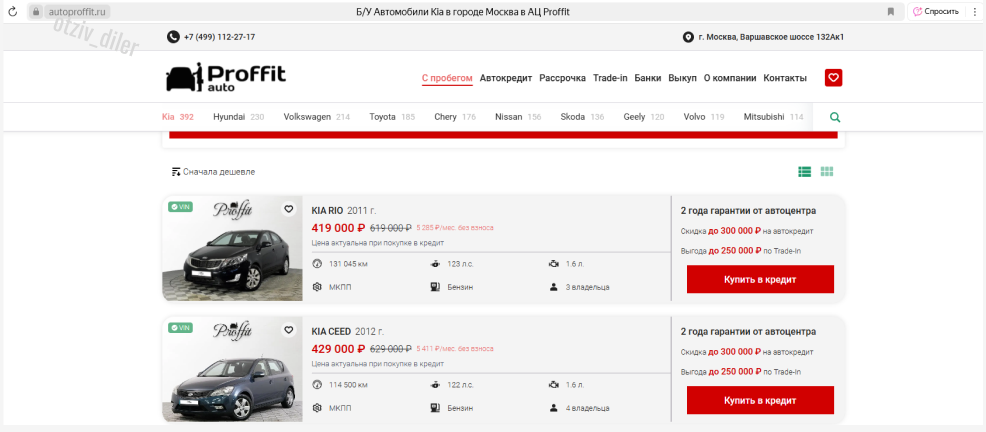986x432 pixels.
Task: Bookmark this page with the bookmark icon
Action: tap(890, 11)
